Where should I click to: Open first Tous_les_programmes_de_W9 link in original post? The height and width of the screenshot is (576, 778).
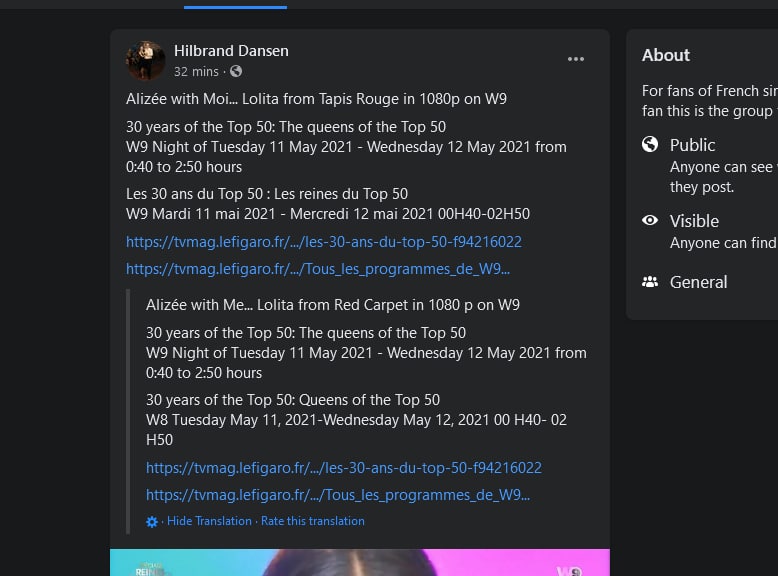pyautogui.click(x=318, y=269)
